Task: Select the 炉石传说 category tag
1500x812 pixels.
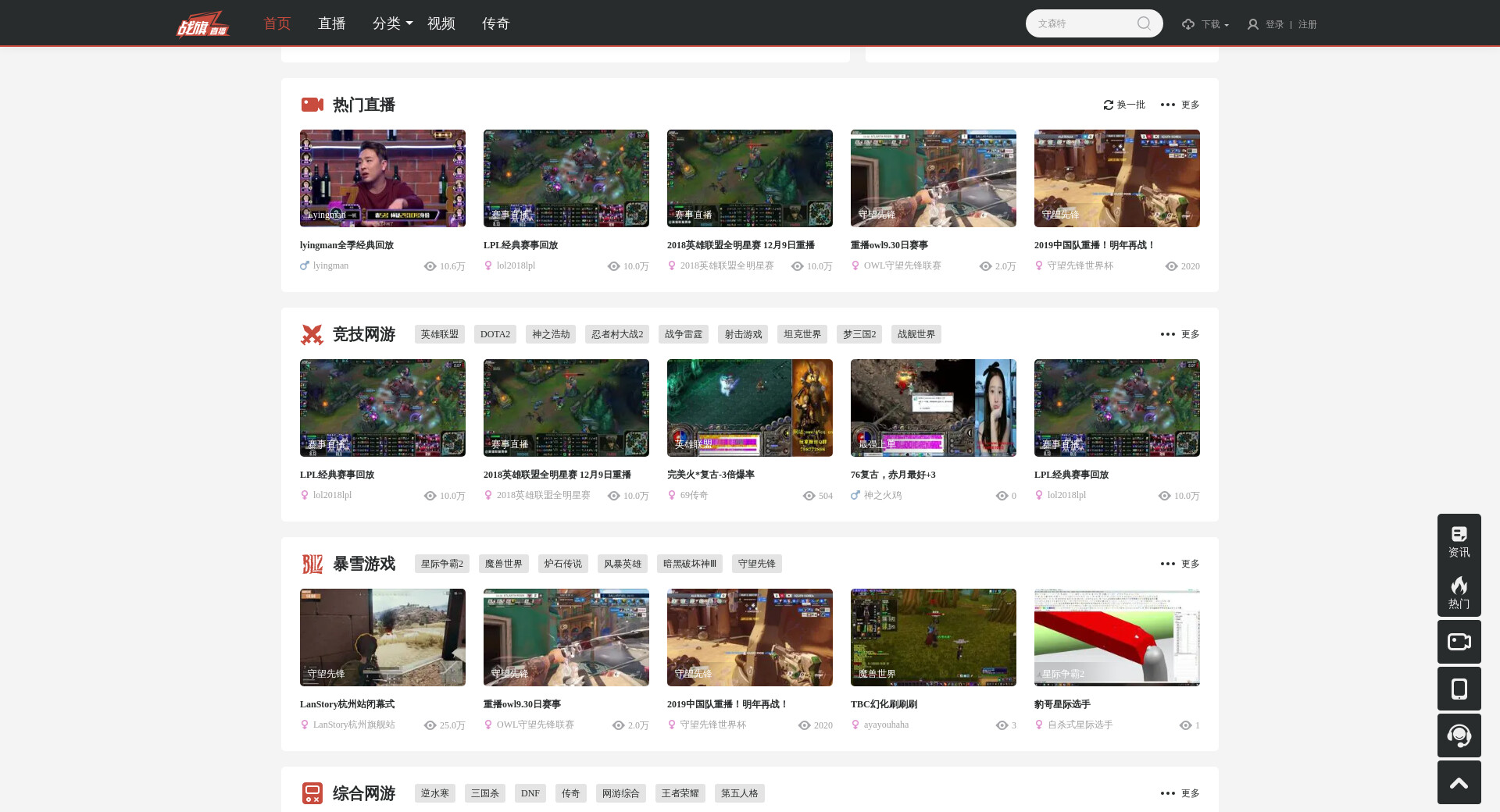Action: coord(563,564)
